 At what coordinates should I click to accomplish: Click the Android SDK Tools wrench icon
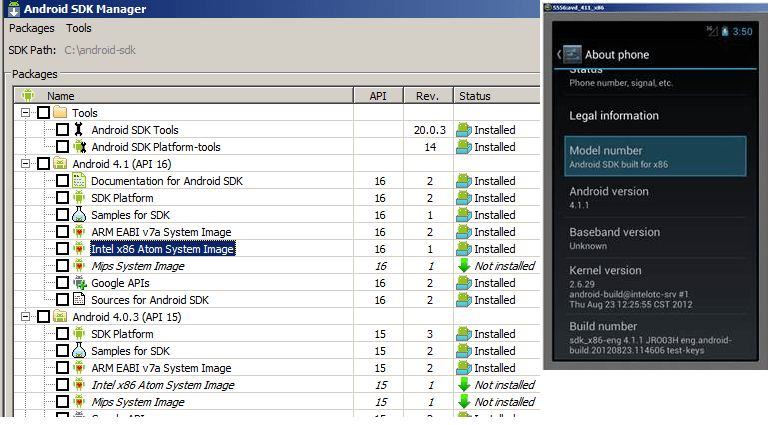pos(79,130)
